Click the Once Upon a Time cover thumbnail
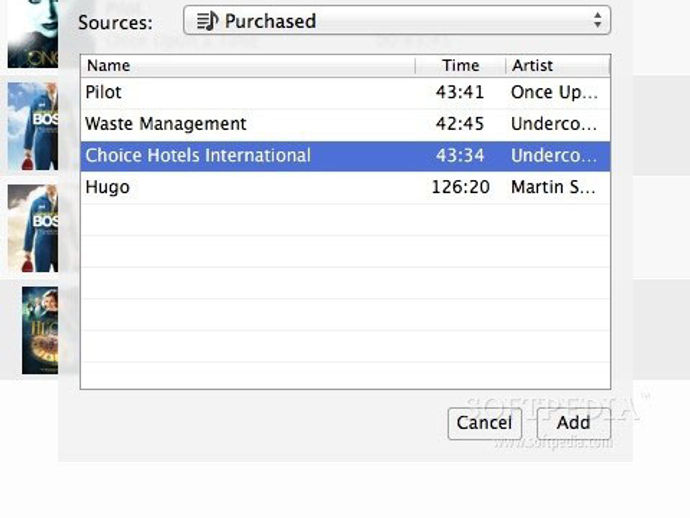This screenshot has height=518, width=690. tap(33, 34)
